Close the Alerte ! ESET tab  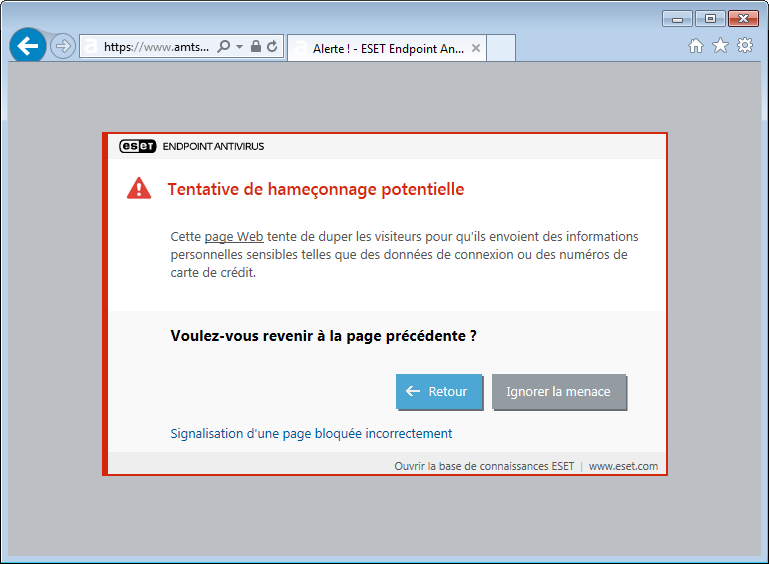point(475,48)
